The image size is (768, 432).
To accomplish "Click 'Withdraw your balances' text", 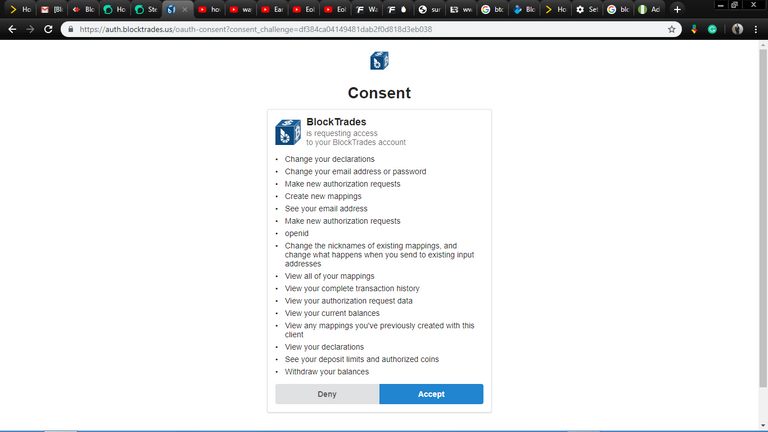I will [x=327, y=372].
